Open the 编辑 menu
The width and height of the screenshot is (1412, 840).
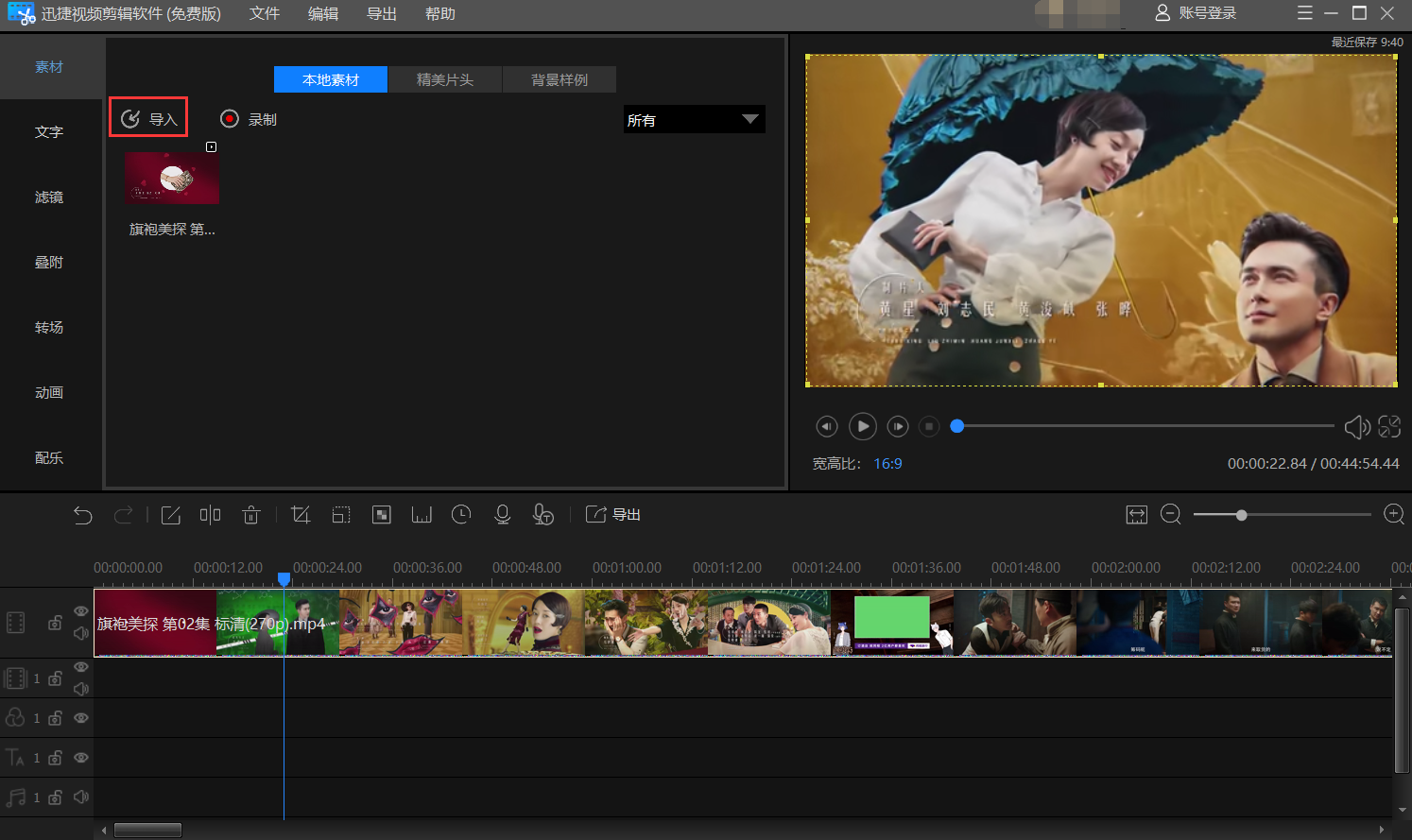point(323,14)
